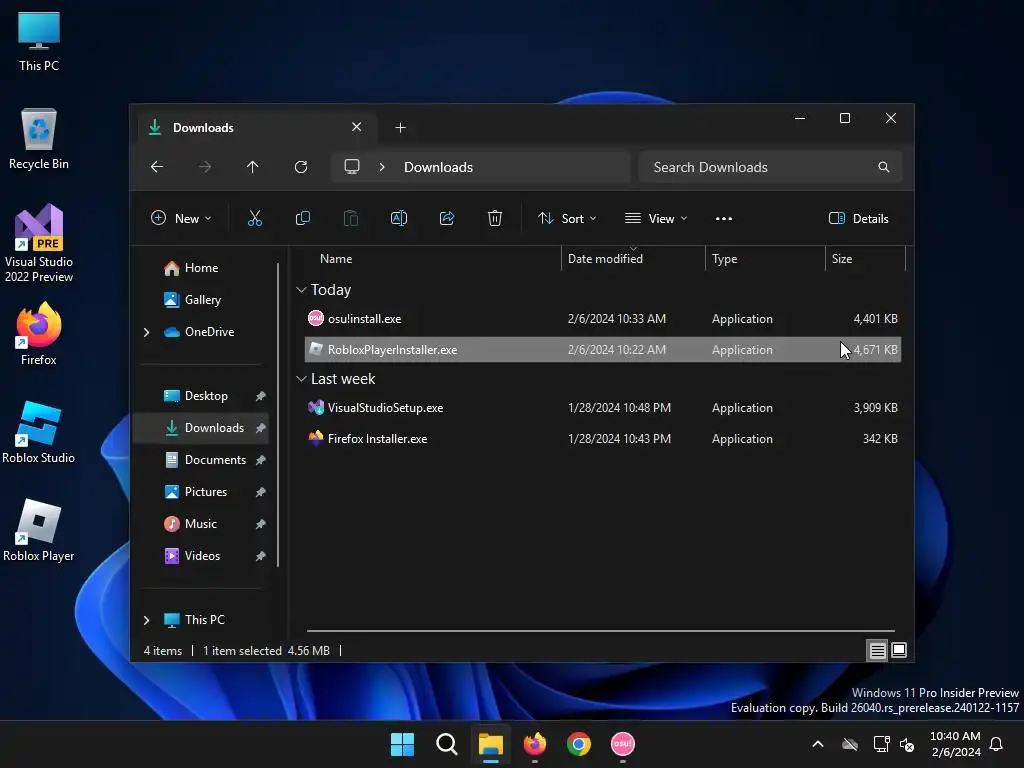Unpin Documents pin icon in sidebar
Screen dimensions: 1024x768
click(260, 460)
